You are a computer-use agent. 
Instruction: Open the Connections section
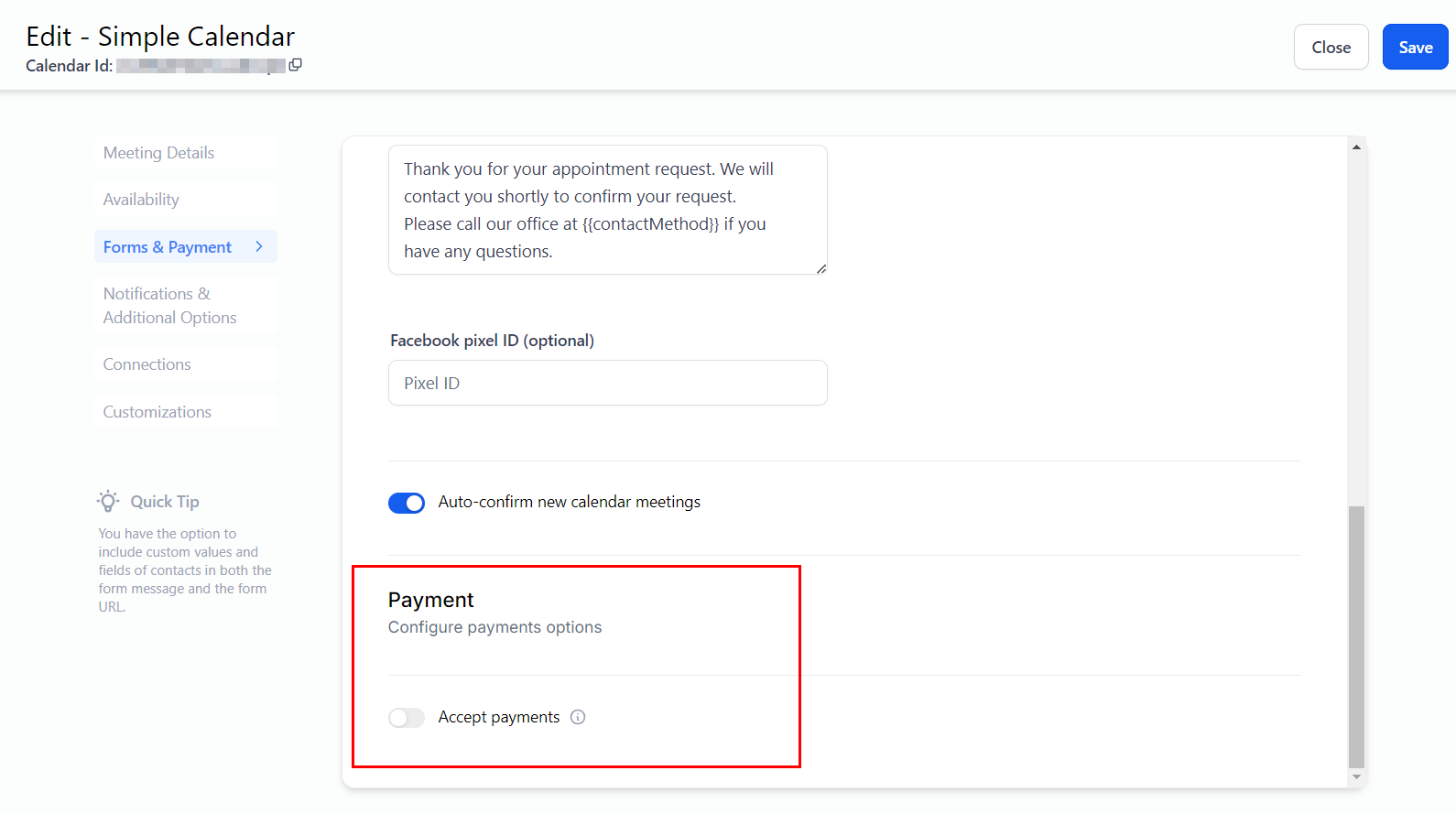[147, 364]
